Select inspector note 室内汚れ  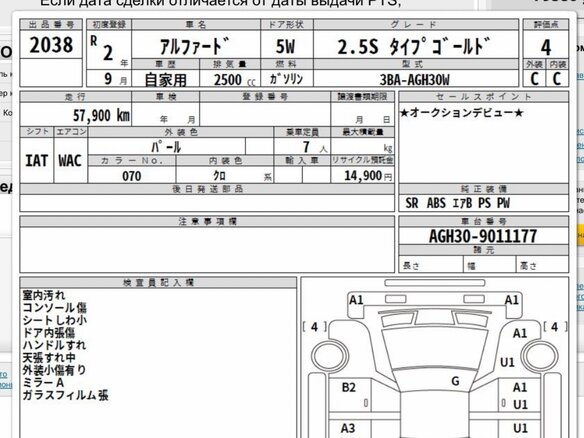(x=44, y=295)
